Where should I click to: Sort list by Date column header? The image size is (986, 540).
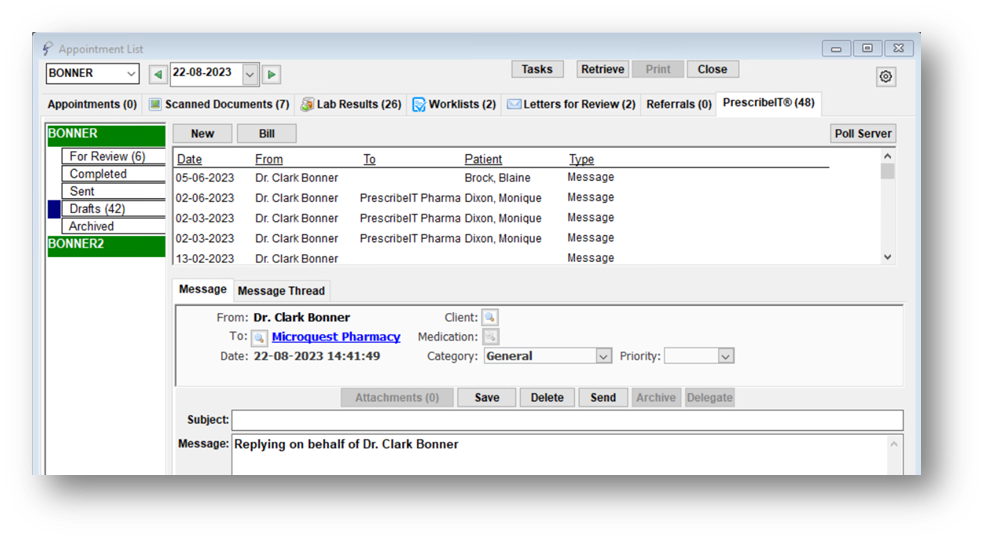pyautogui.click(x=189, y=160)
